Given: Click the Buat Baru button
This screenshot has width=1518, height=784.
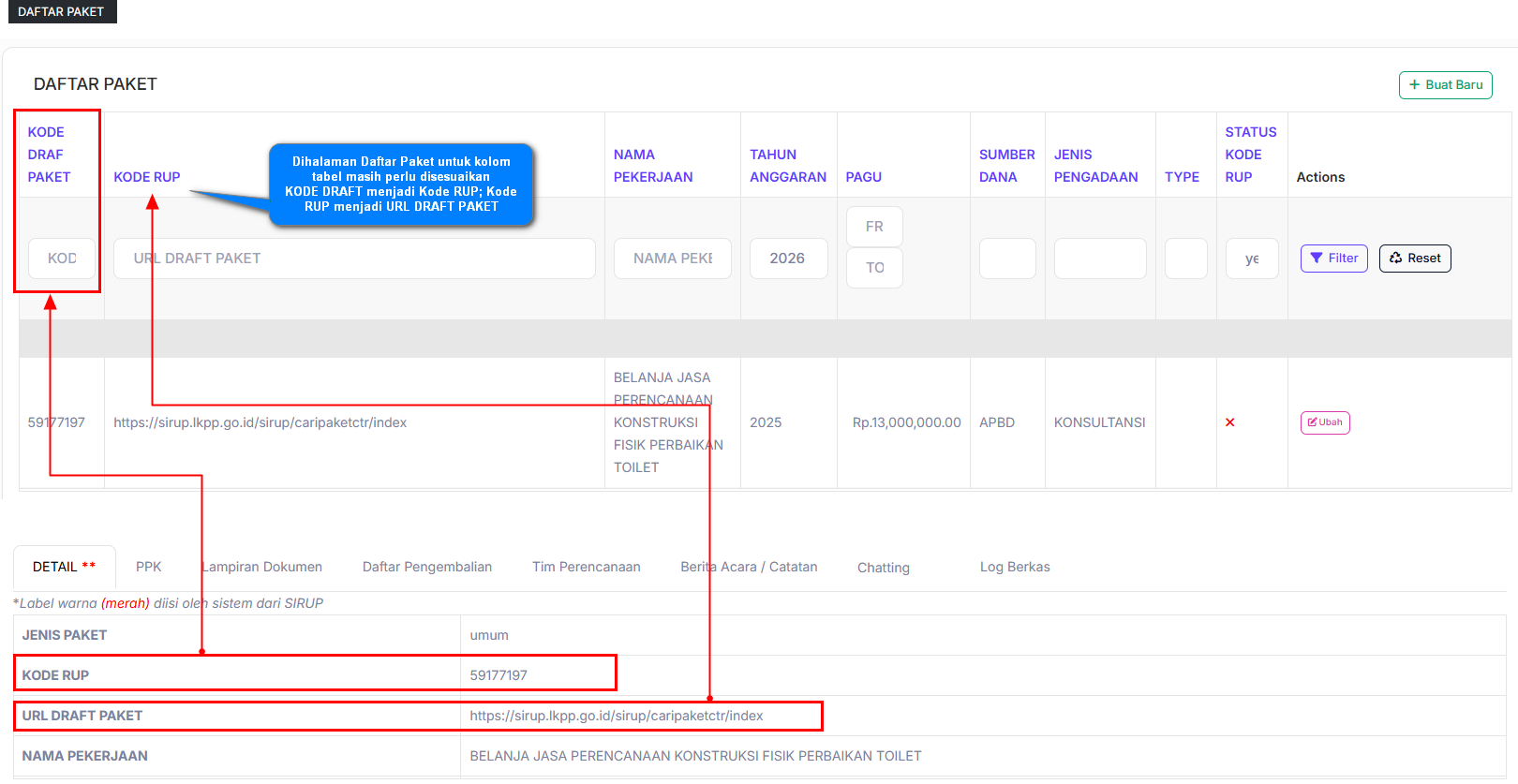Looking at the screenshot, I should tap(1445, 84).
